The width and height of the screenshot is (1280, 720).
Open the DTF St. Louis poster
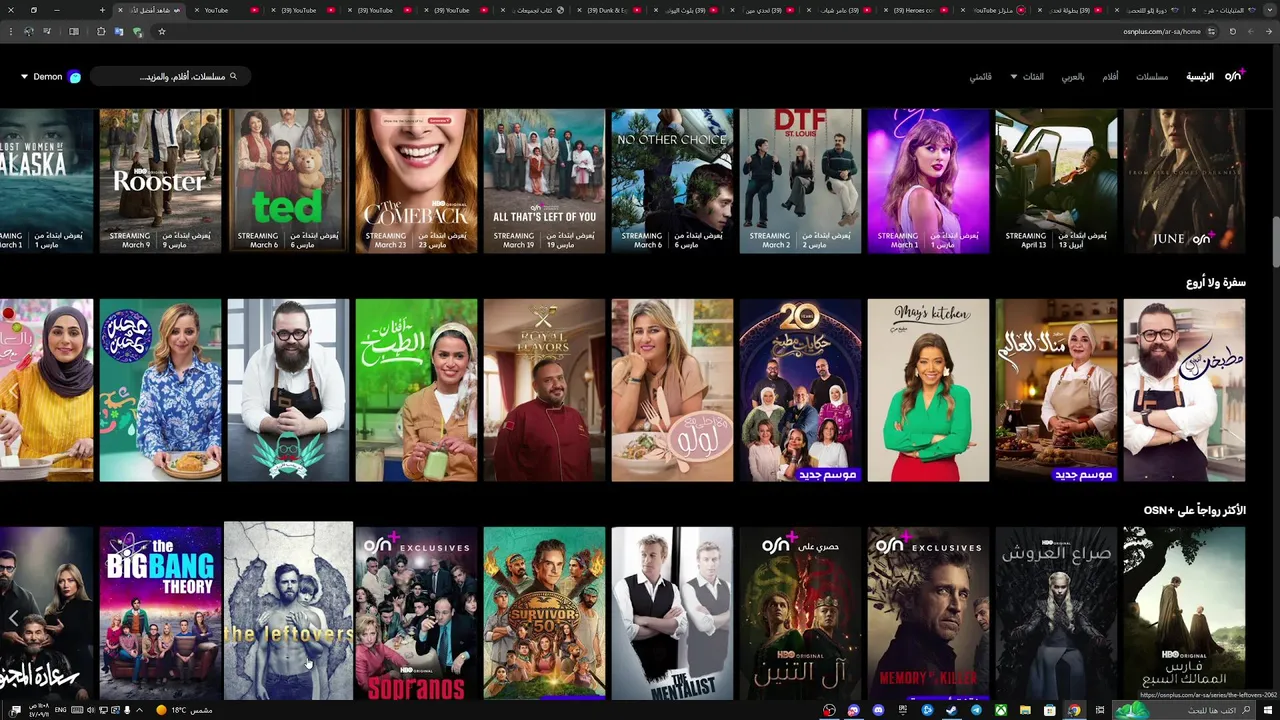pyautogui.click(x=800, y=181)
